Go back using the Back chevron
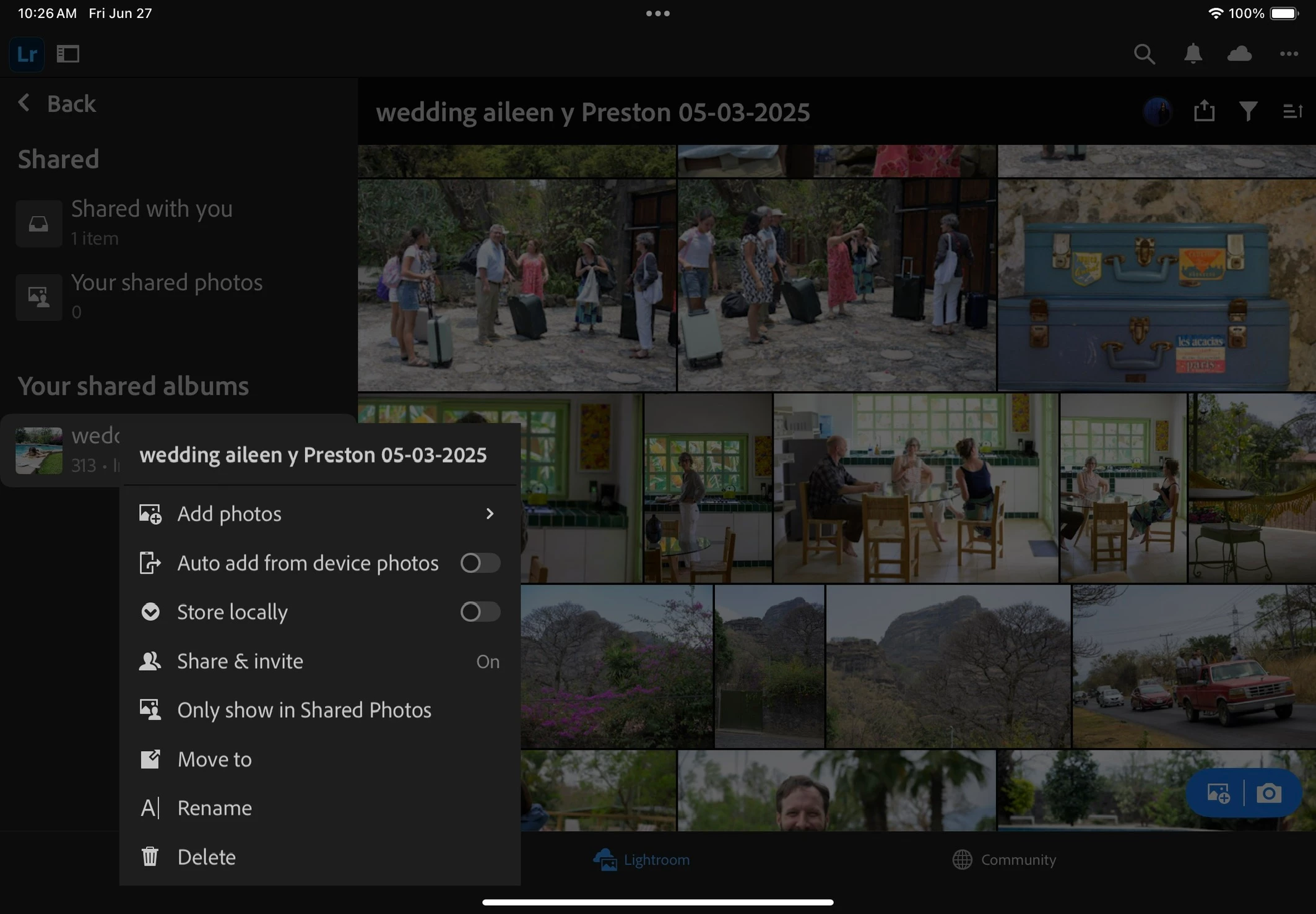The image size is (1316, 914). click(25, 103)
